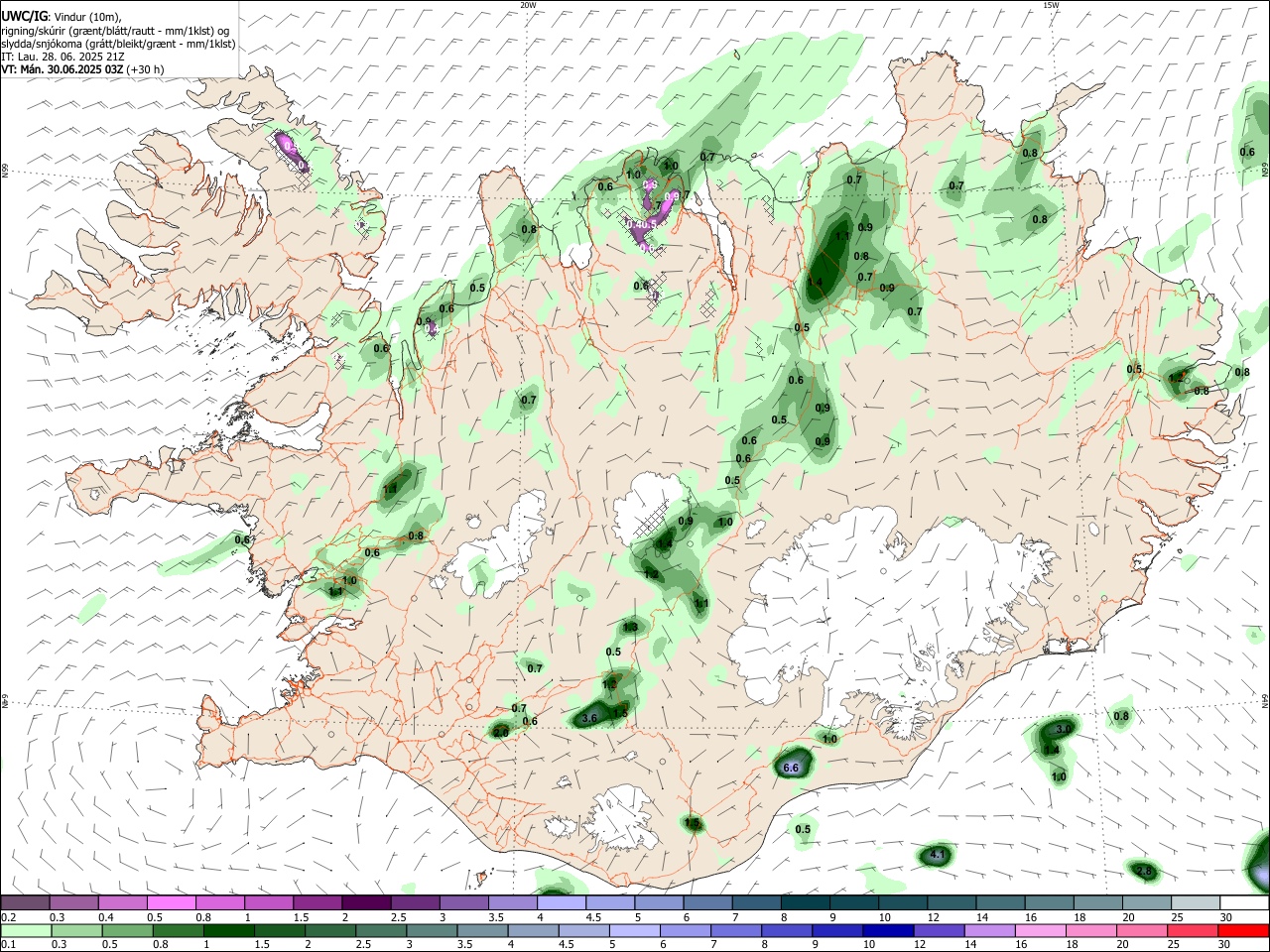Click the 3.6 precipitation value on the map

pos(589,717)
